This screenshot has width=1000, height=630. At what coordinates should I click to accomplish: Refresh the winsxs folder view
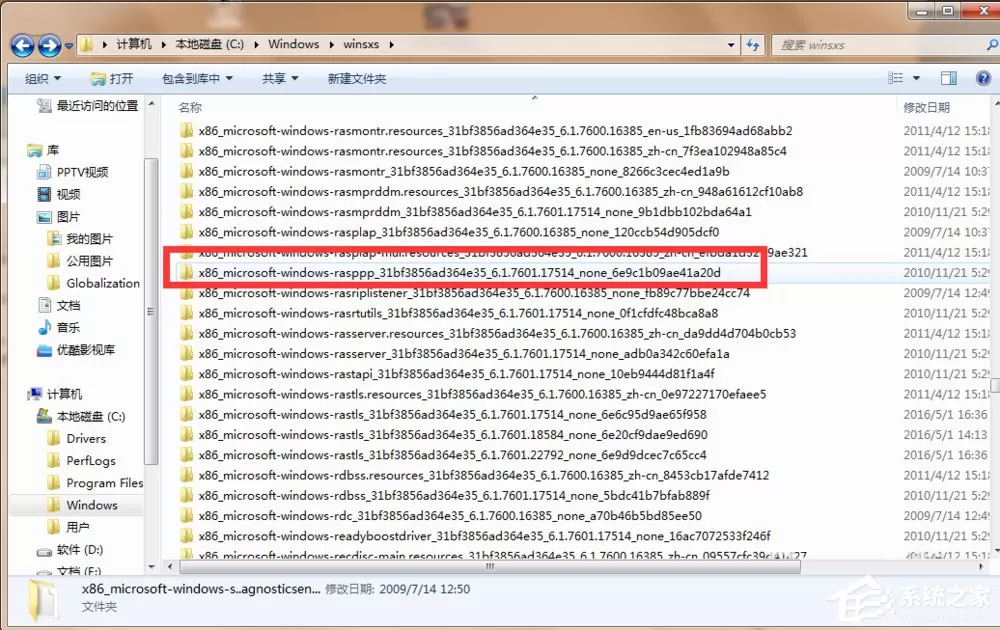753,45
